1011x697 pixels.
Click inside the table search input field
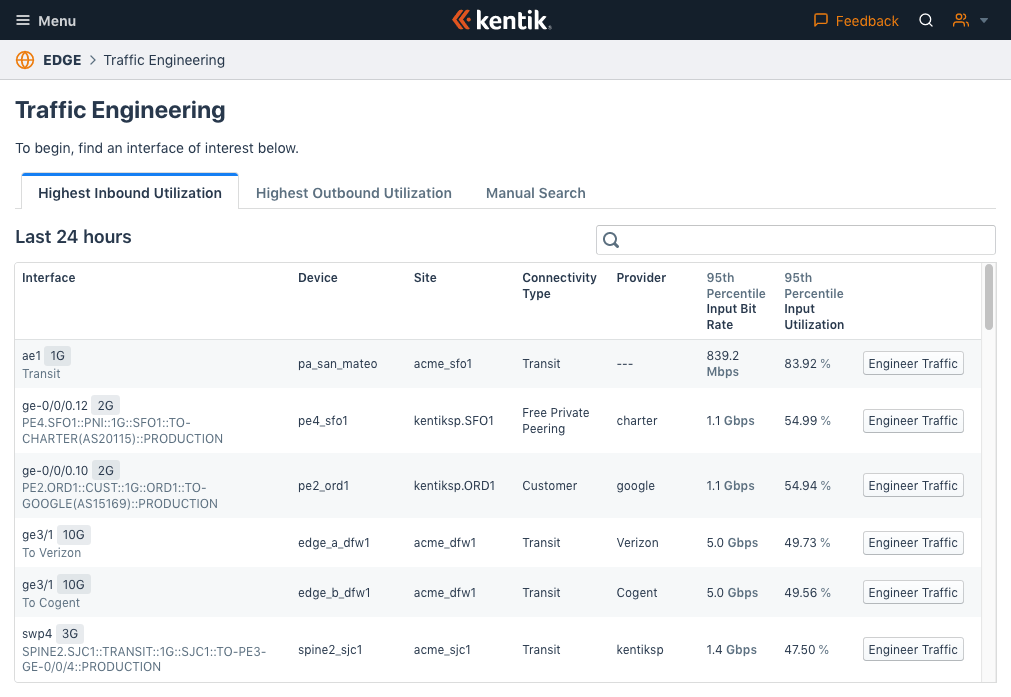(x=795, y=240)
